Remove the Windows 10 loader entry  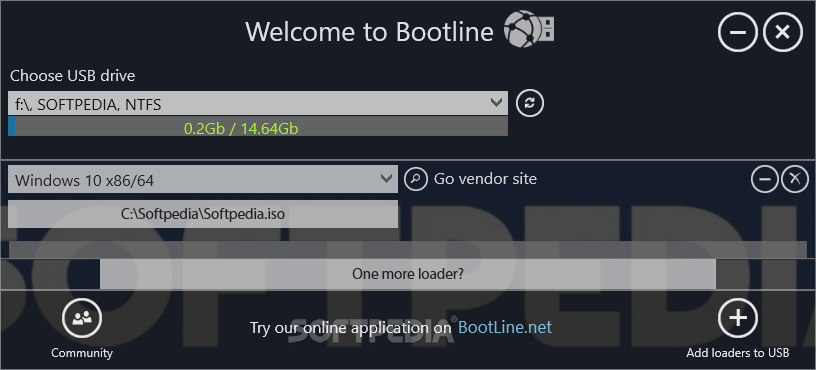click(795, 179)
